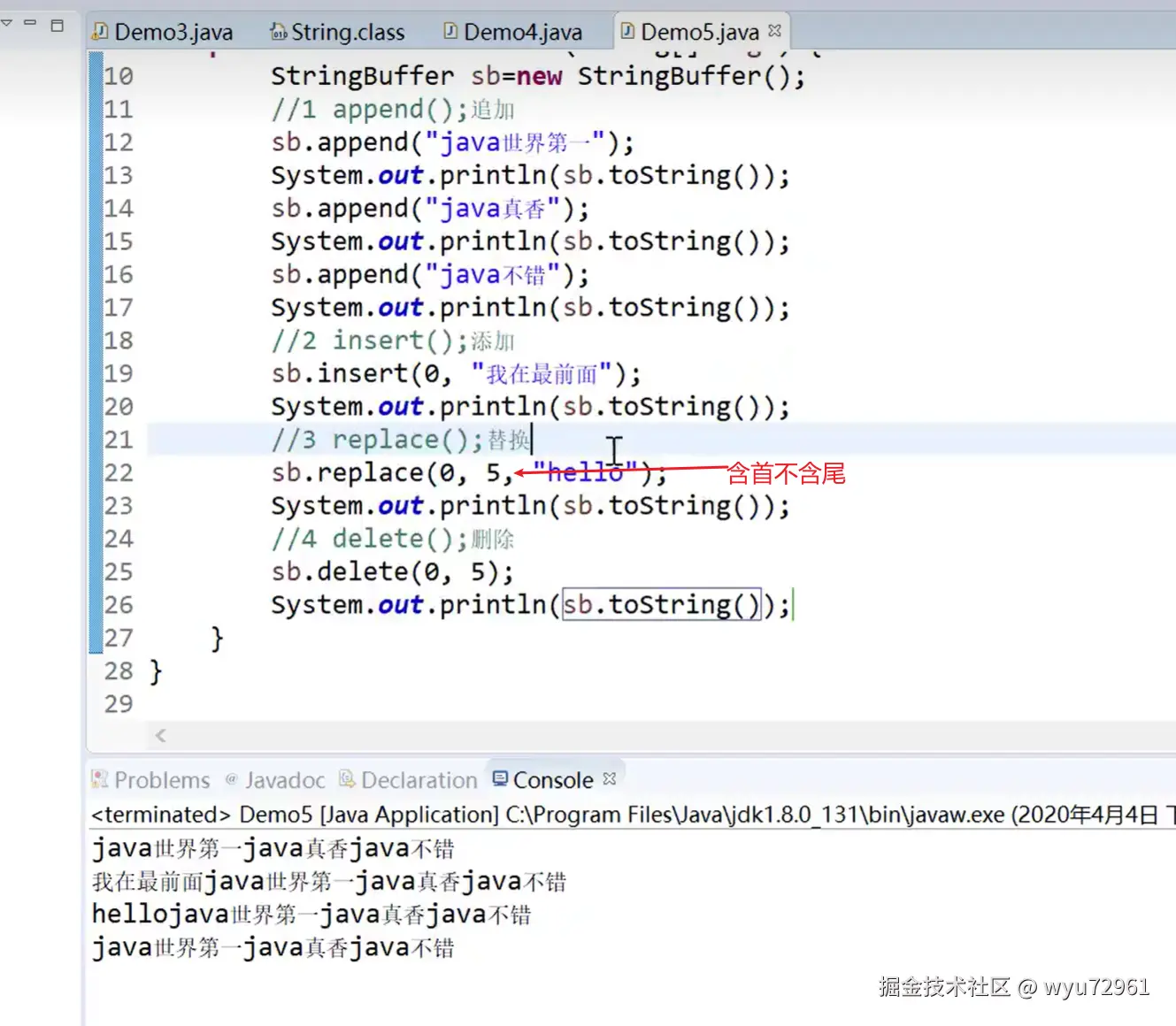This screenshot has height=1026, width=1176.
Task: Click the Java file icon on Demo4.java tab
Action: click(x=451, y=32)
